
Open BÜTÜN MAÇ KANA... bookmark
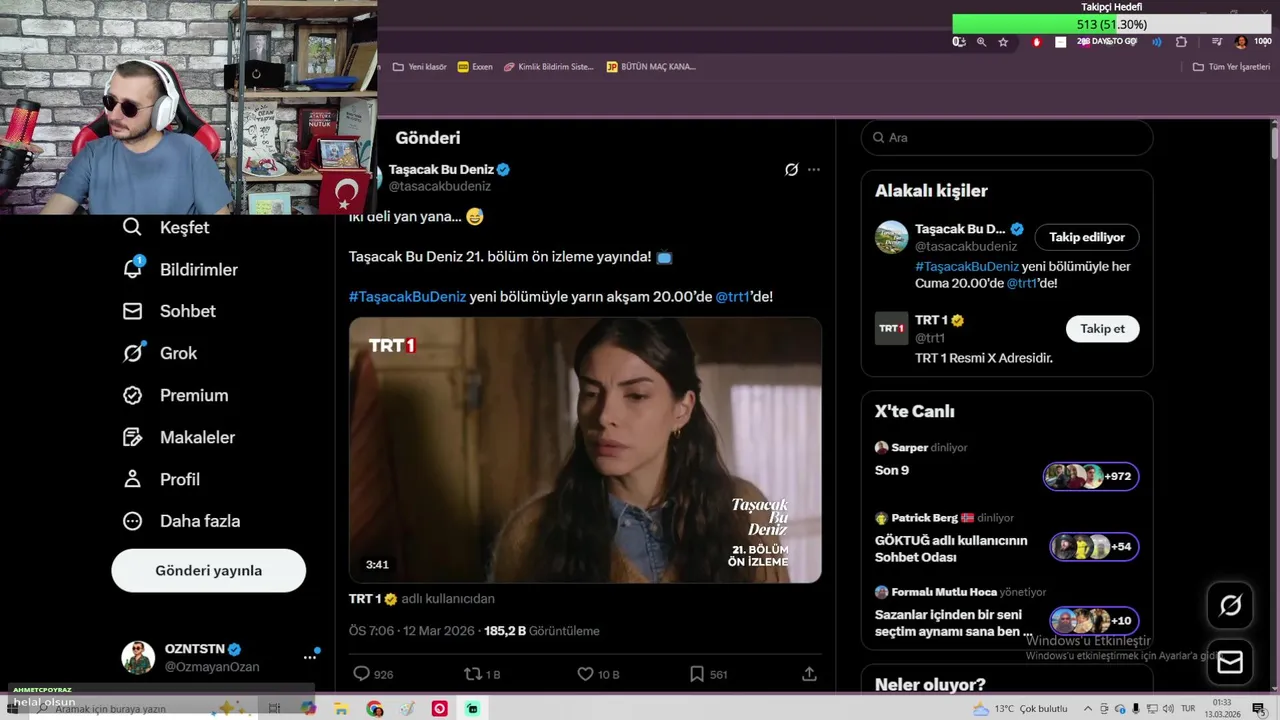(x=651, y=67)
